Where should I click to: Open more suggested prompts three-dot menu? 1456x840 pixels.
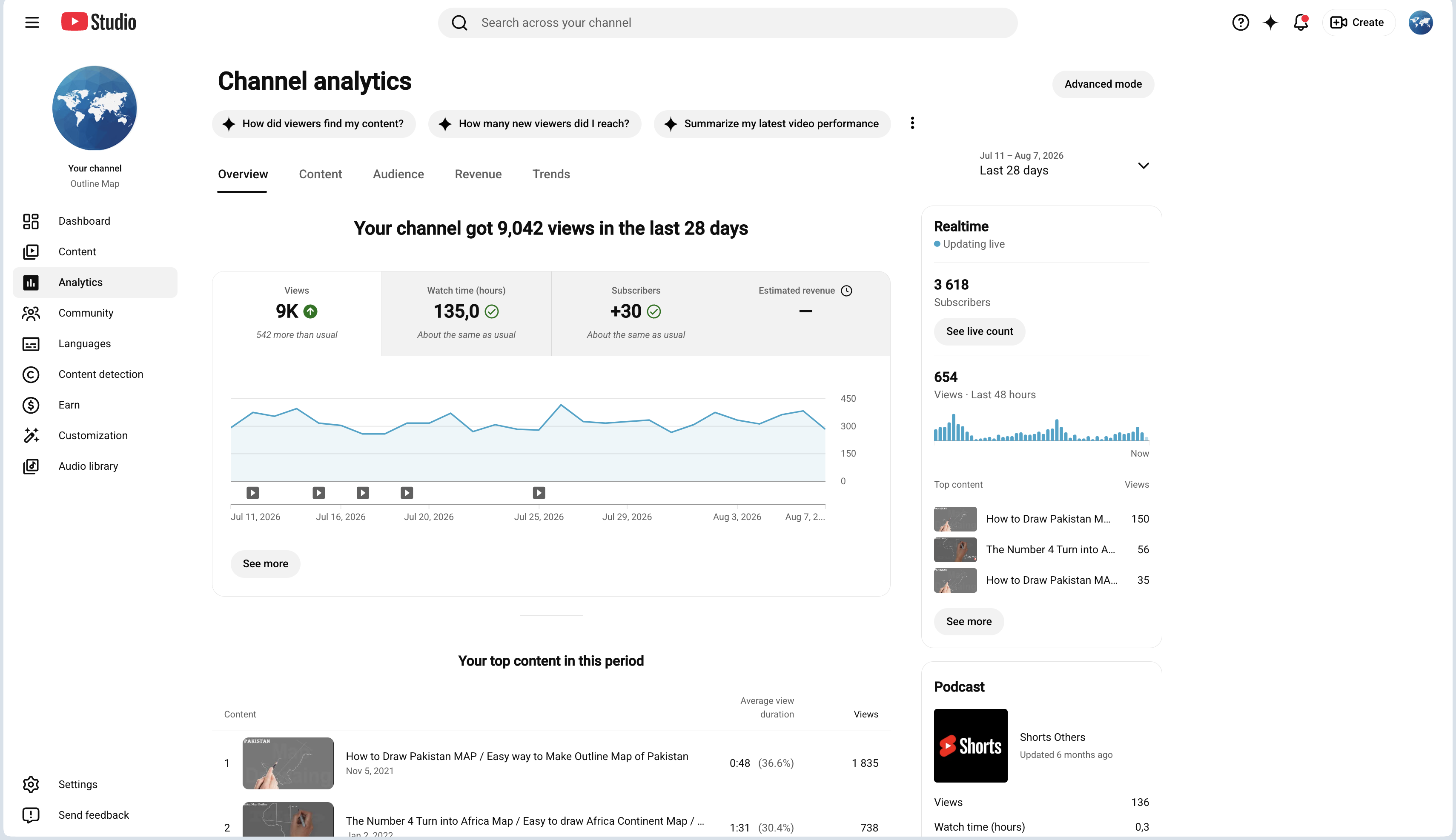click(x=912, y=123)
